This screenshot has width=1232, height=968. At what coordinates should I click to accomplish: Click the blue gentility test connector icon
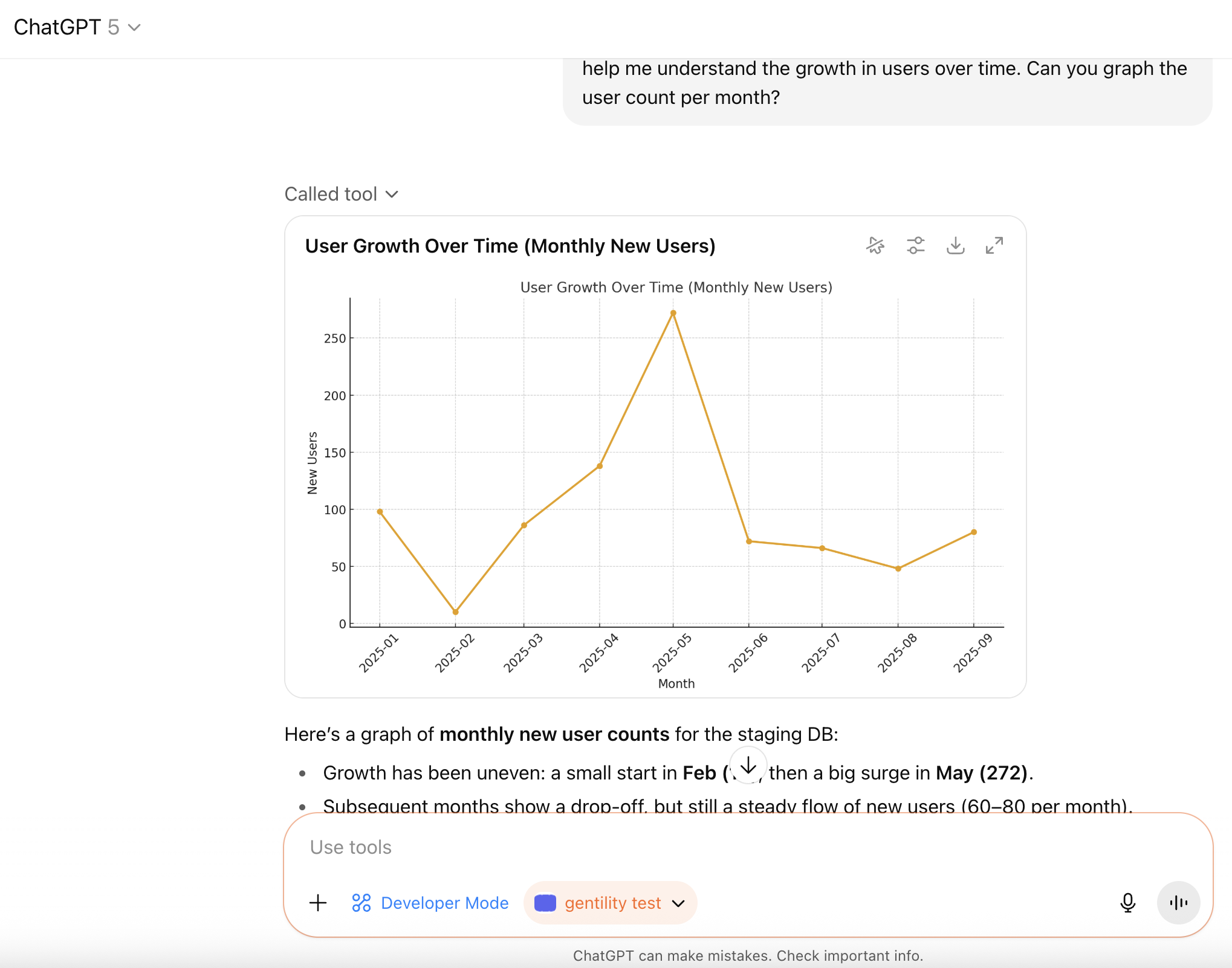(545, 903)
